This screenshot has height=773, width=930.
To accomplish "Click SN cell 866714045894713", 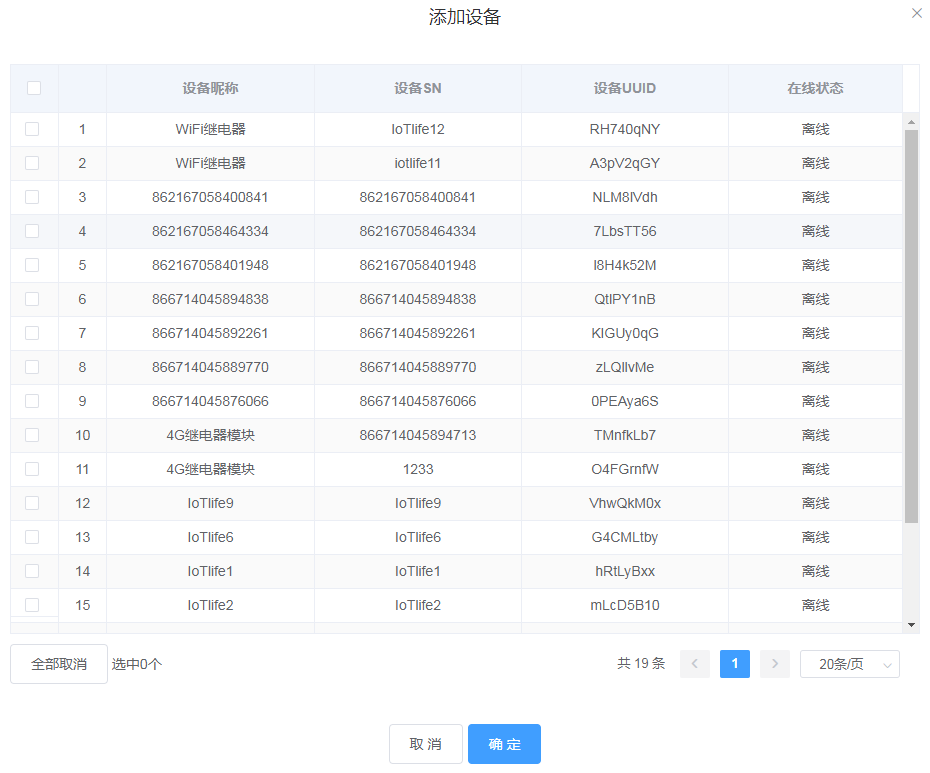I will 418,435.
